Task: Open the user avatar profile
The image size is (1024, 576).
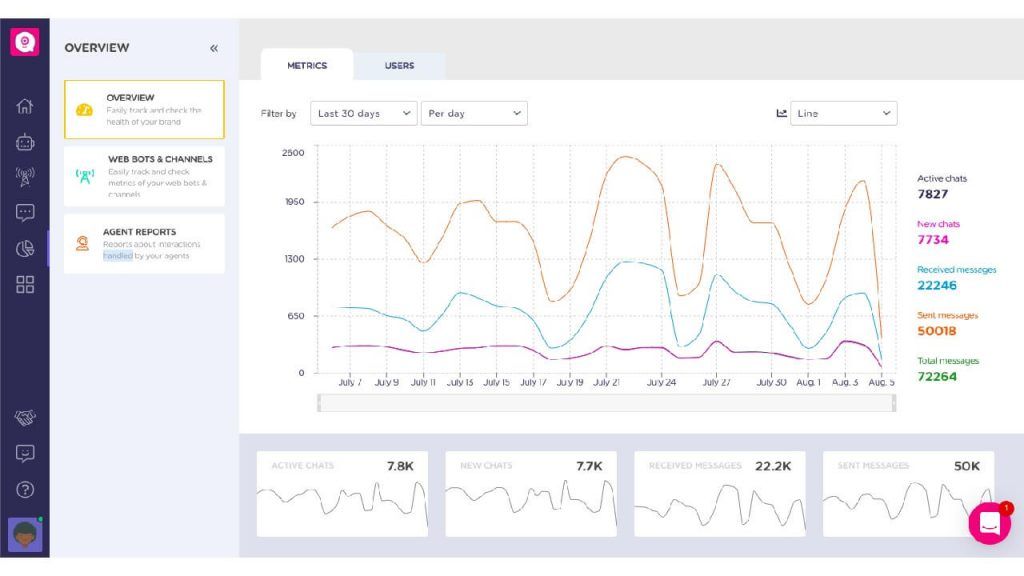Action: pos(25,535)
